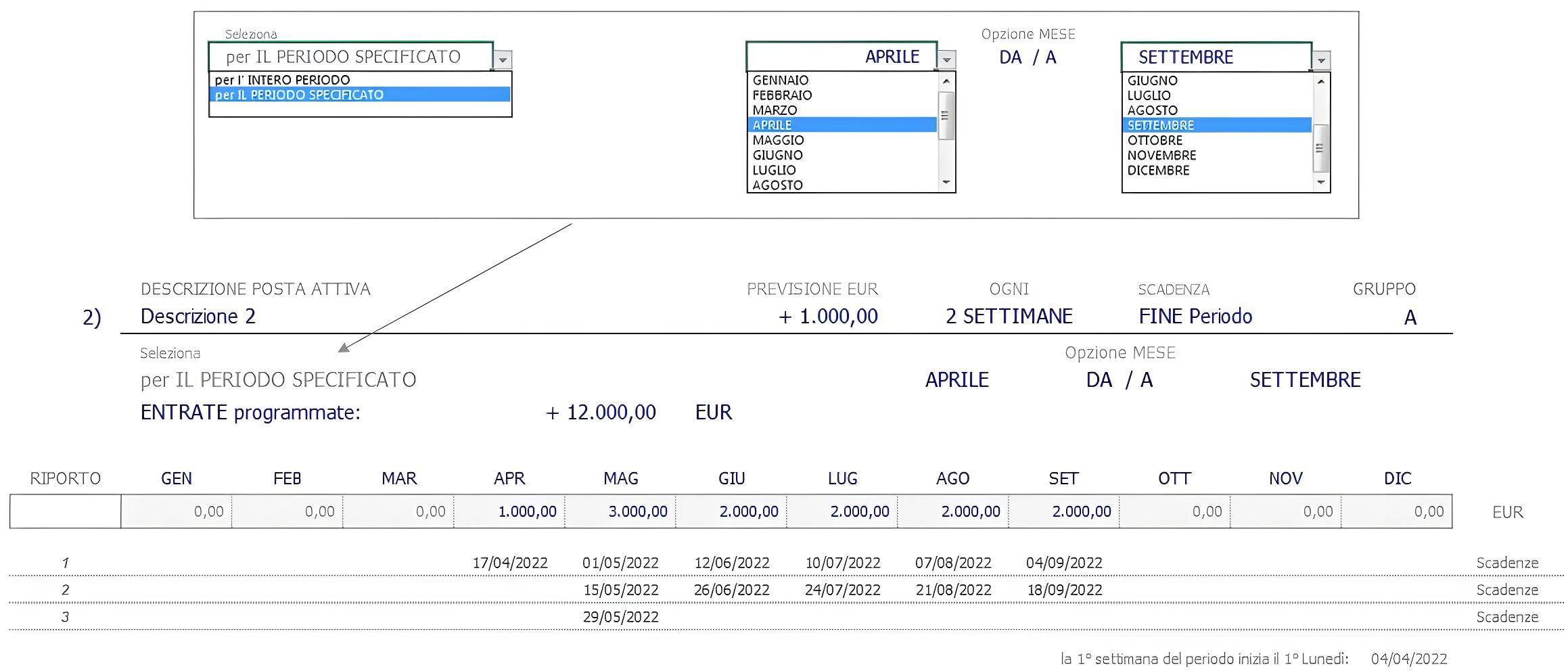Choose NOVEMBRE in end month list
Screen dimensions: 1568x671
pyautogui.click(x=1217, y=155)
